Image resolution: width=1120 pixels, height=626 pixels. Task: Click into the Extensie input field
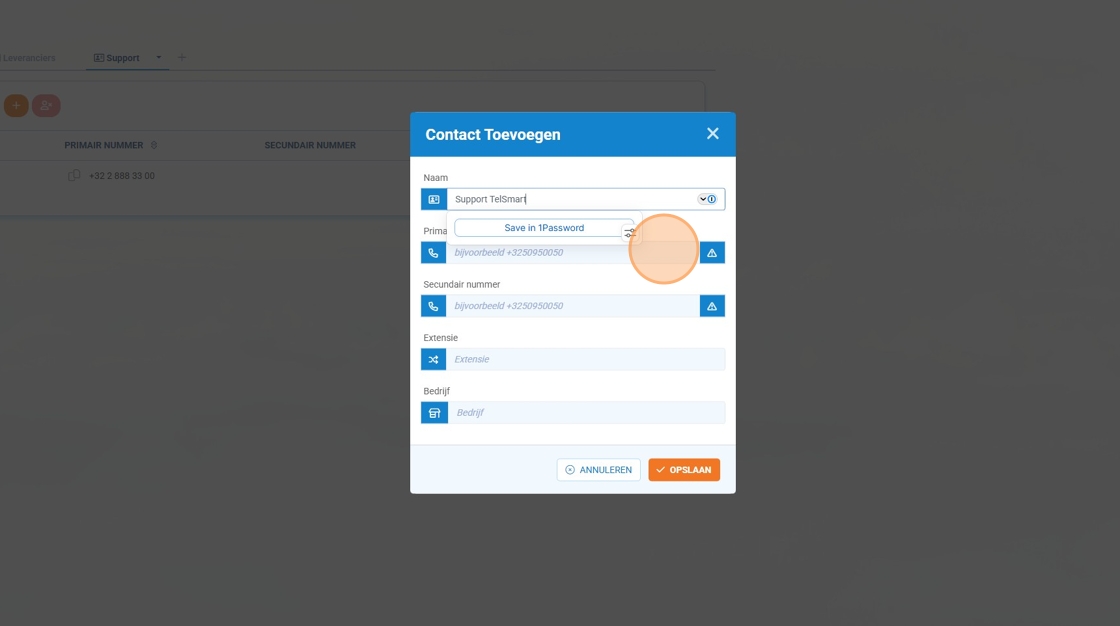(585, 359)
